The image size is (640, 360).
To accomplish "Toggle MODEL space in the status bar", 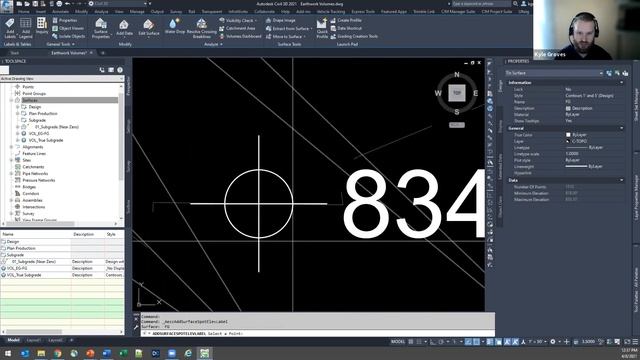I will point(398,342).
